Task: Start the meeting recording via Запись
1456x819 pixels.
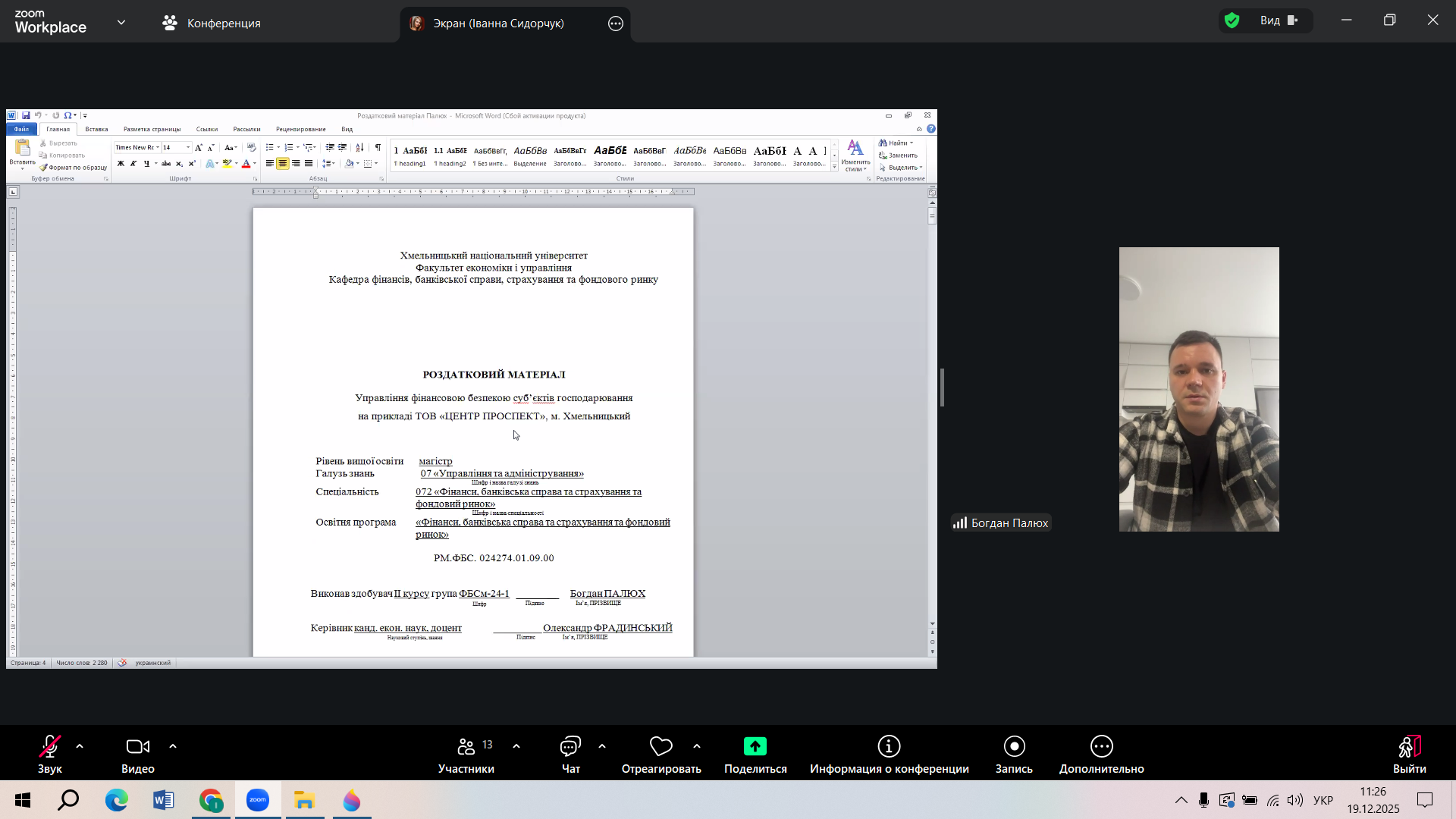Action: pyautogui.click(x=1014, y=754)
